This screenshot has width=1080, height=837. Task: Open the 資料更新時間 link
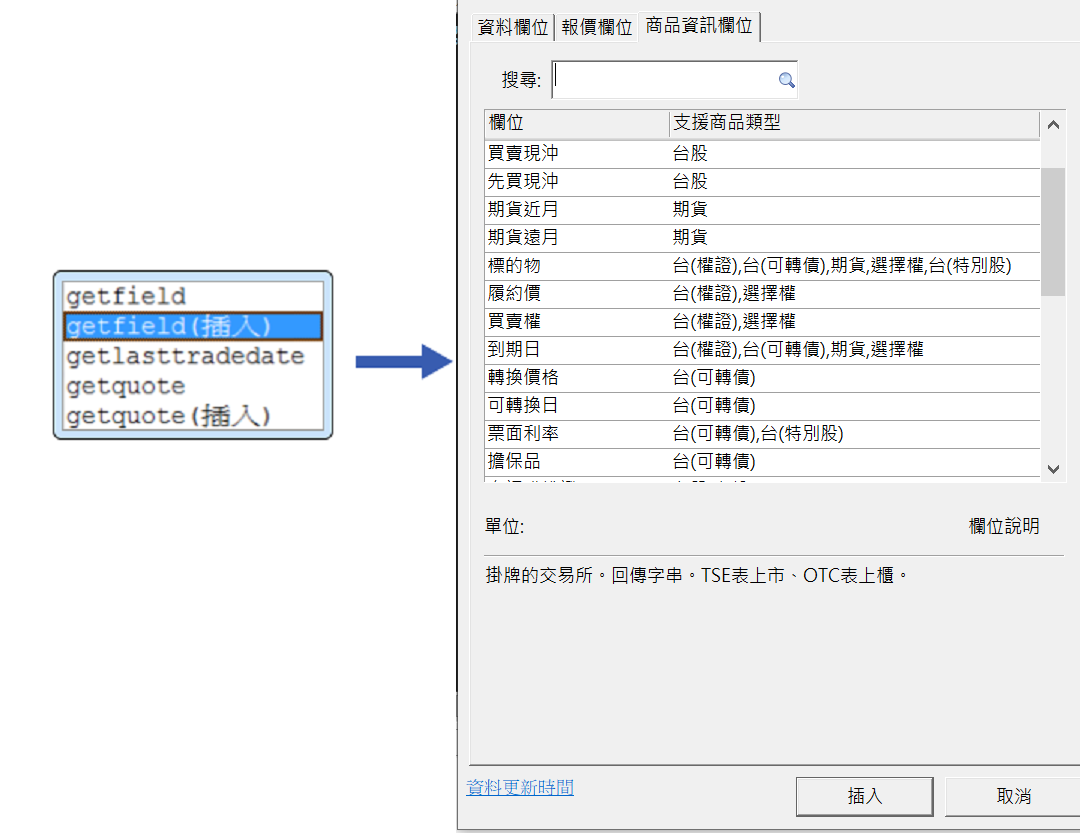520,787
